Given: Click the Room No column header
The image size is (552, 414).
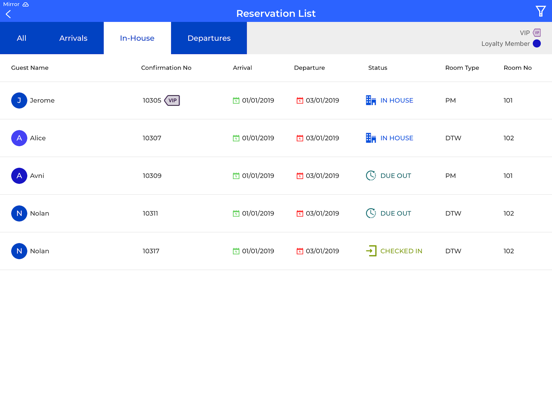Looking at the screenshot, I should 518,68.
